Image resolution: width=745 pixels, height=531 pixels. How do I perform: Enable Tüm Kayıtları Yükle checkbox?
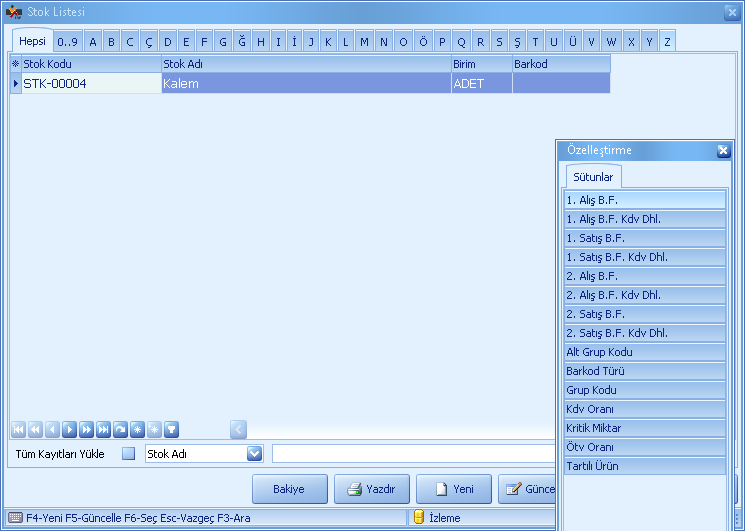(128, 454)
